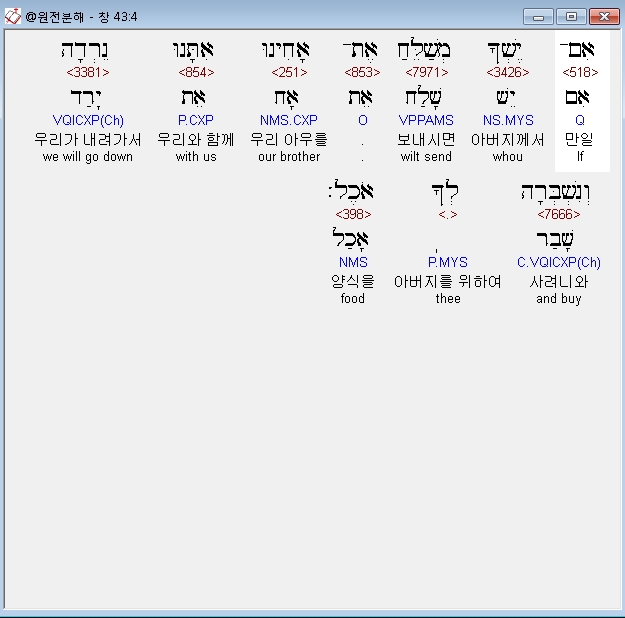
Task: Select parsing code P.CXP
Action: [196, 120]
